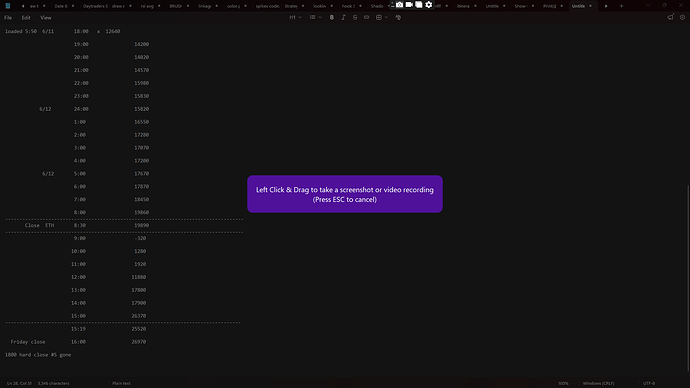Image resolution: width=690 pixels, height=388 pixels.
Task: Open the Edit menu
Action: tap(26, 18)
